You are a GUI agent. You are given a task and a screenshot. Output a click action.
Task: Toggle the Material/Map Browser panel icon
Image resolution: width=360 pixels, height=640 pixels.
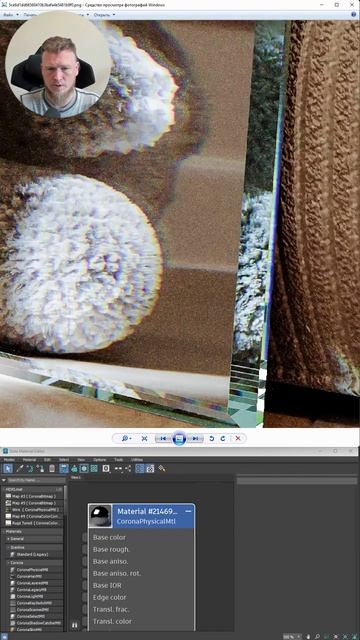(x=140, y=469)
